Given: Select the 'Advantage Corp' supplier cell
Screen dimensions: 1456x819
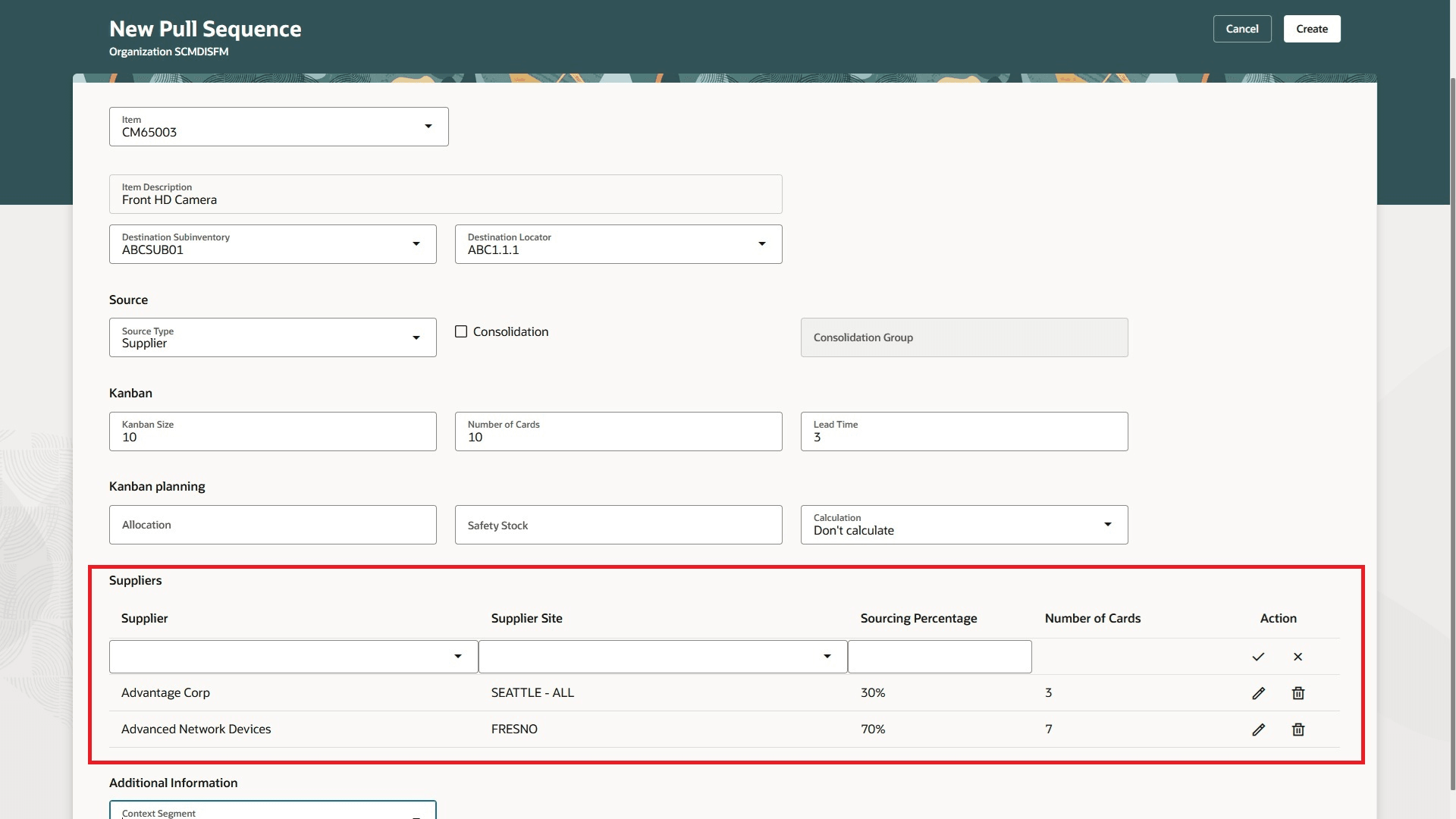Looking at the screenshot, I should [165, 693].
